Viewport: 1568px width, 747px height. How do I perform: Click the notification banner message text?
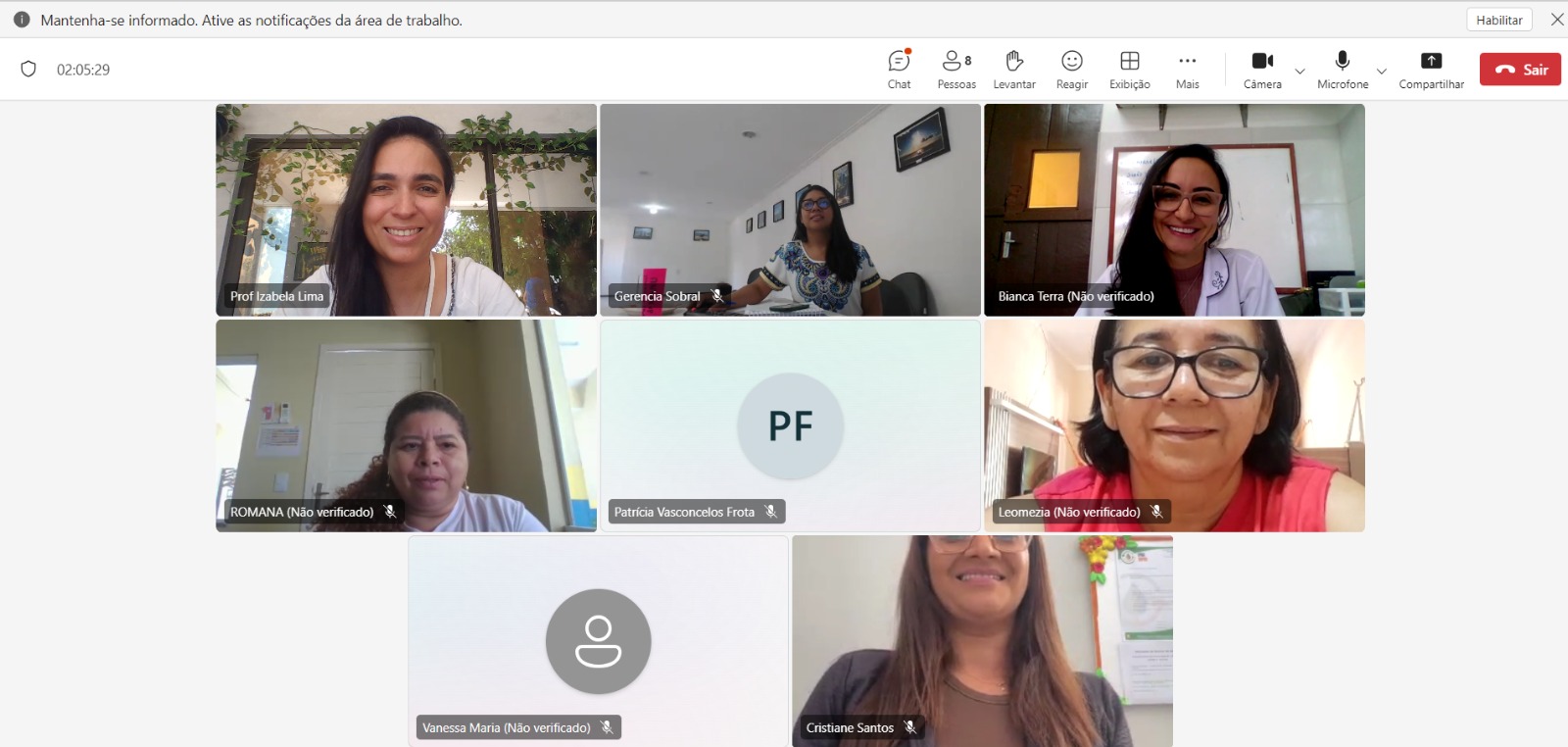pos(251,20)
